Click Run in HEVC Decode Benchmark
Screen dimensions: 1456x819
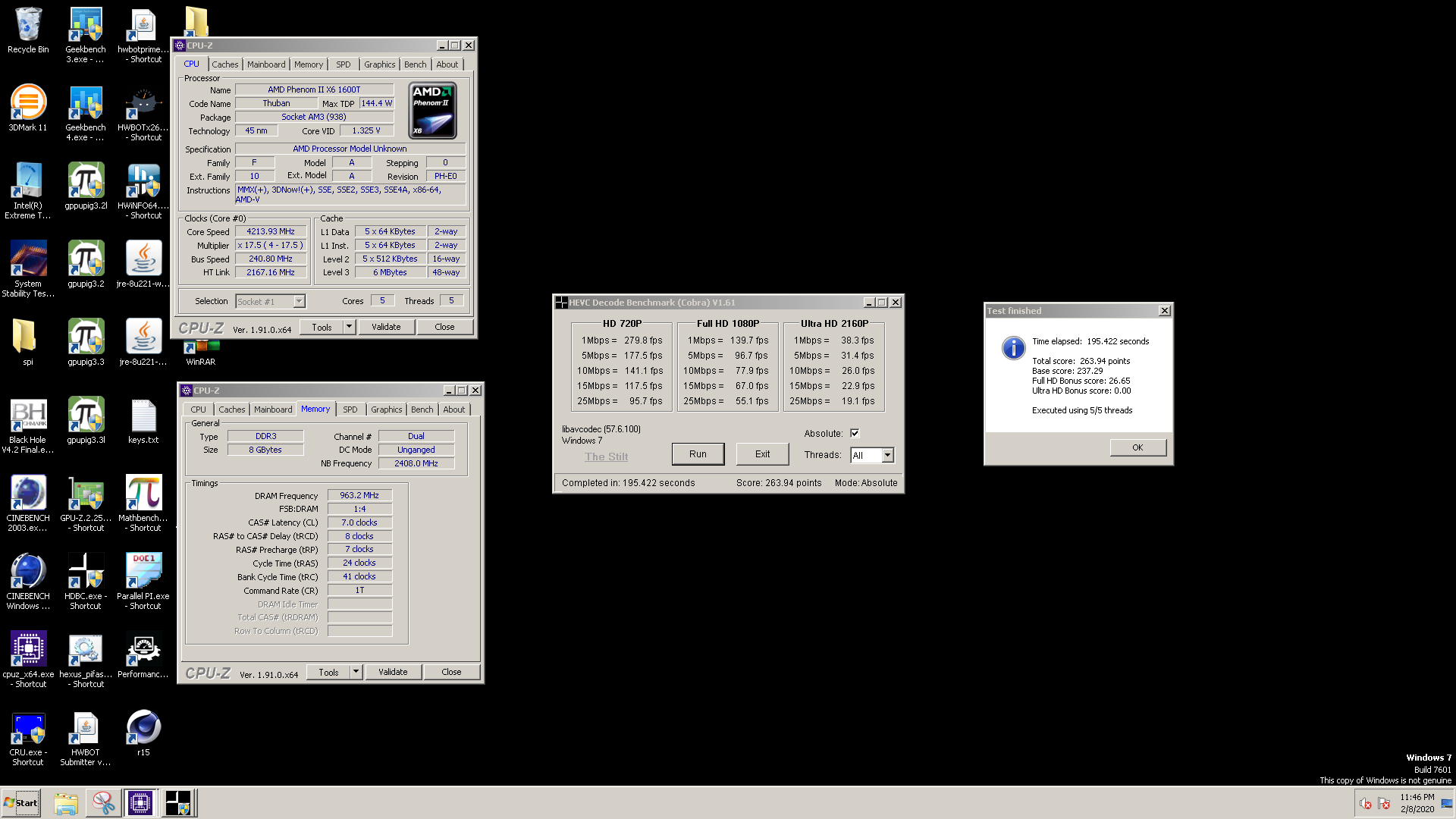698,454
